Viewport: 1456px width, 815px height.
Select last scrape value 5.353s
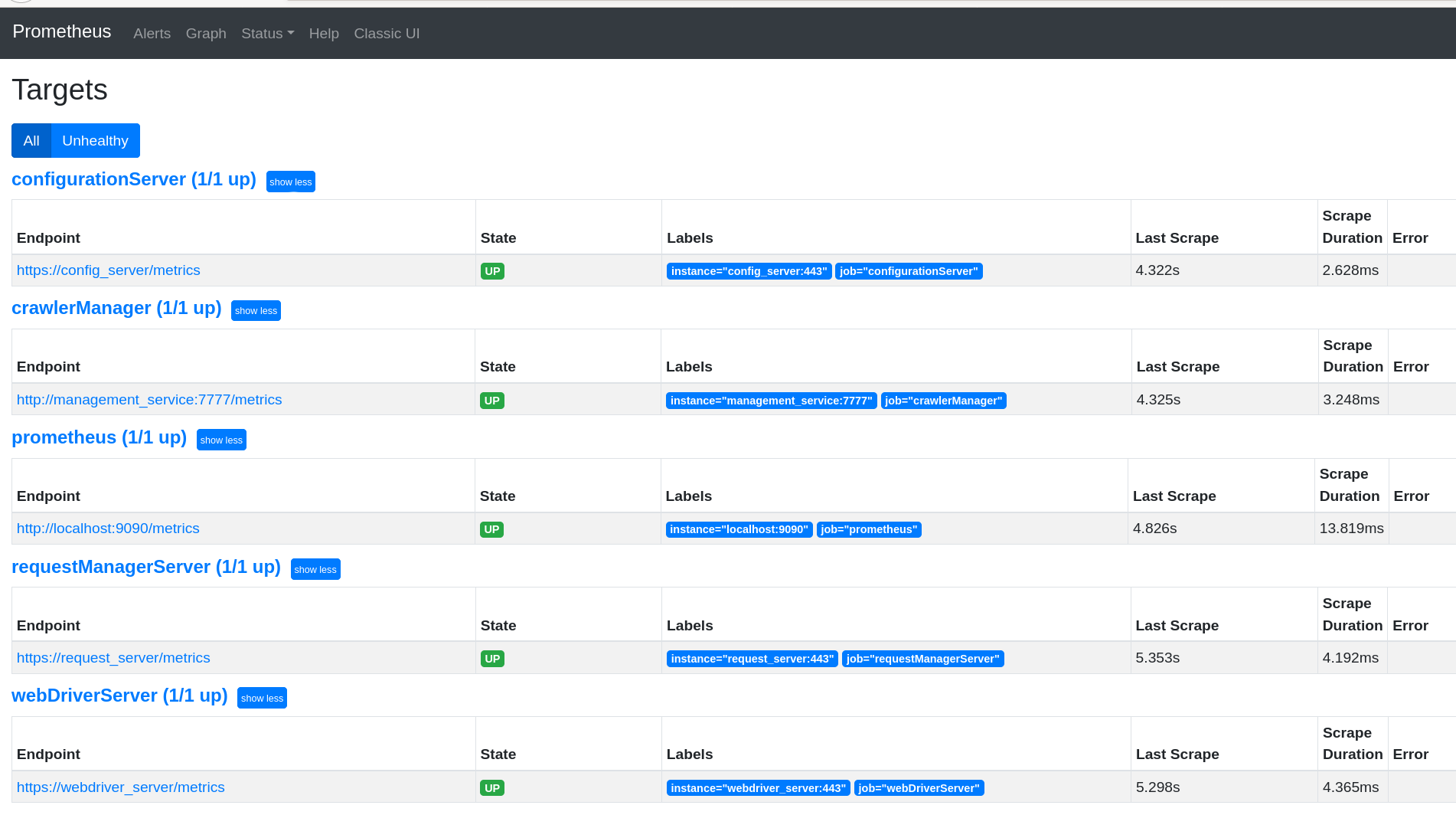pyautogui.click(x=1157, y=658)
